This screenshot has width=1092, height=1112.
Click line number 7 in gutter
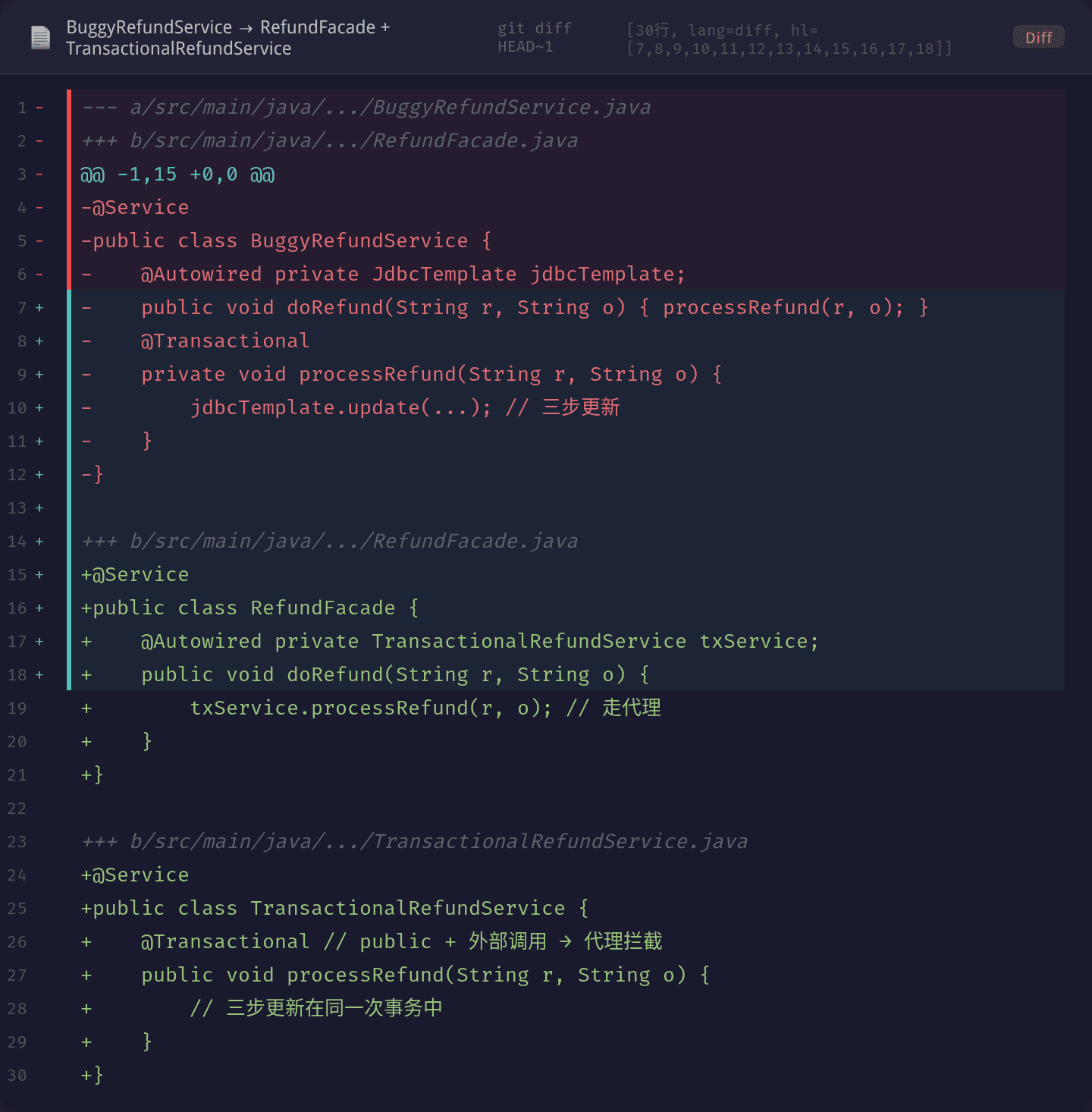22,308
